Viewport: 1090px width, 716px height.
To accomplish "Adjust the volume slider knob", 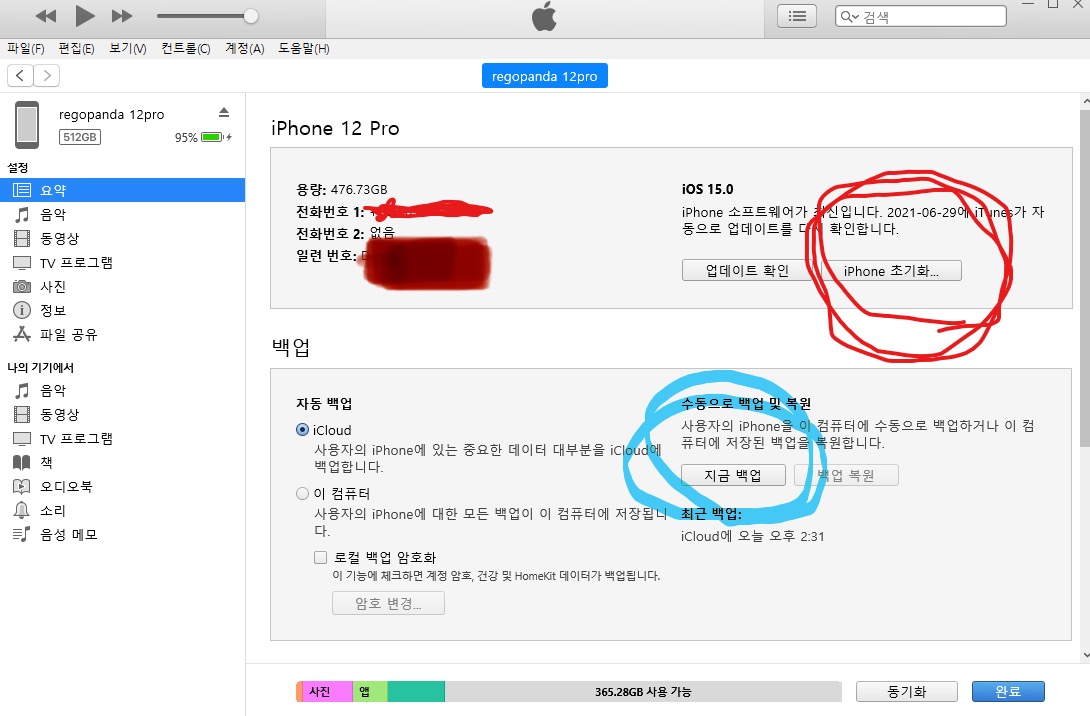I will pyautogui.click(x=251, y=16).
